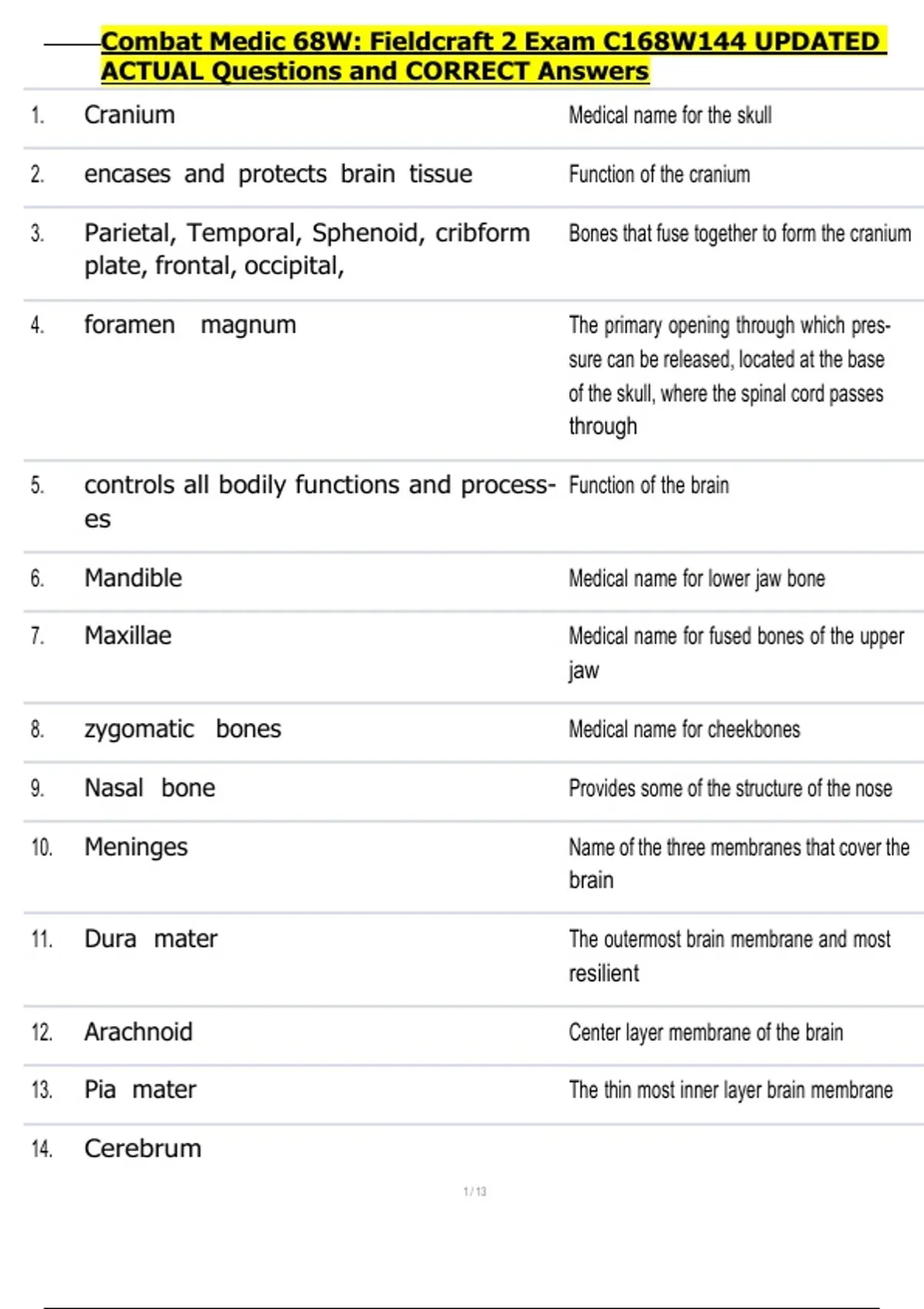Click the term Arachnoid
The image size is (924, 1309).
point(138,1032)
